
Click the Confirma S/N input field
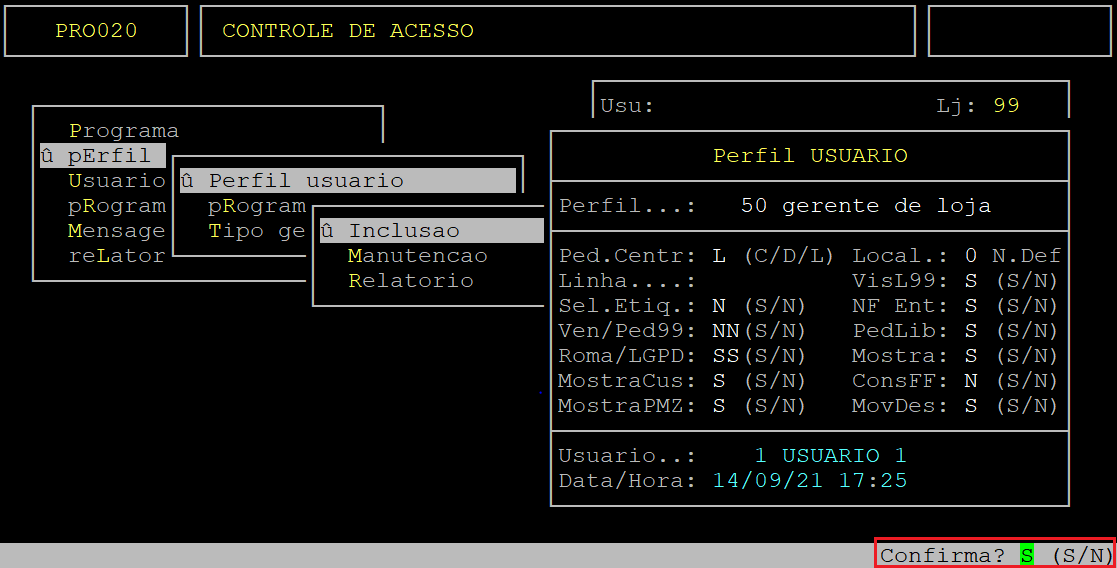coord(1026,555)
